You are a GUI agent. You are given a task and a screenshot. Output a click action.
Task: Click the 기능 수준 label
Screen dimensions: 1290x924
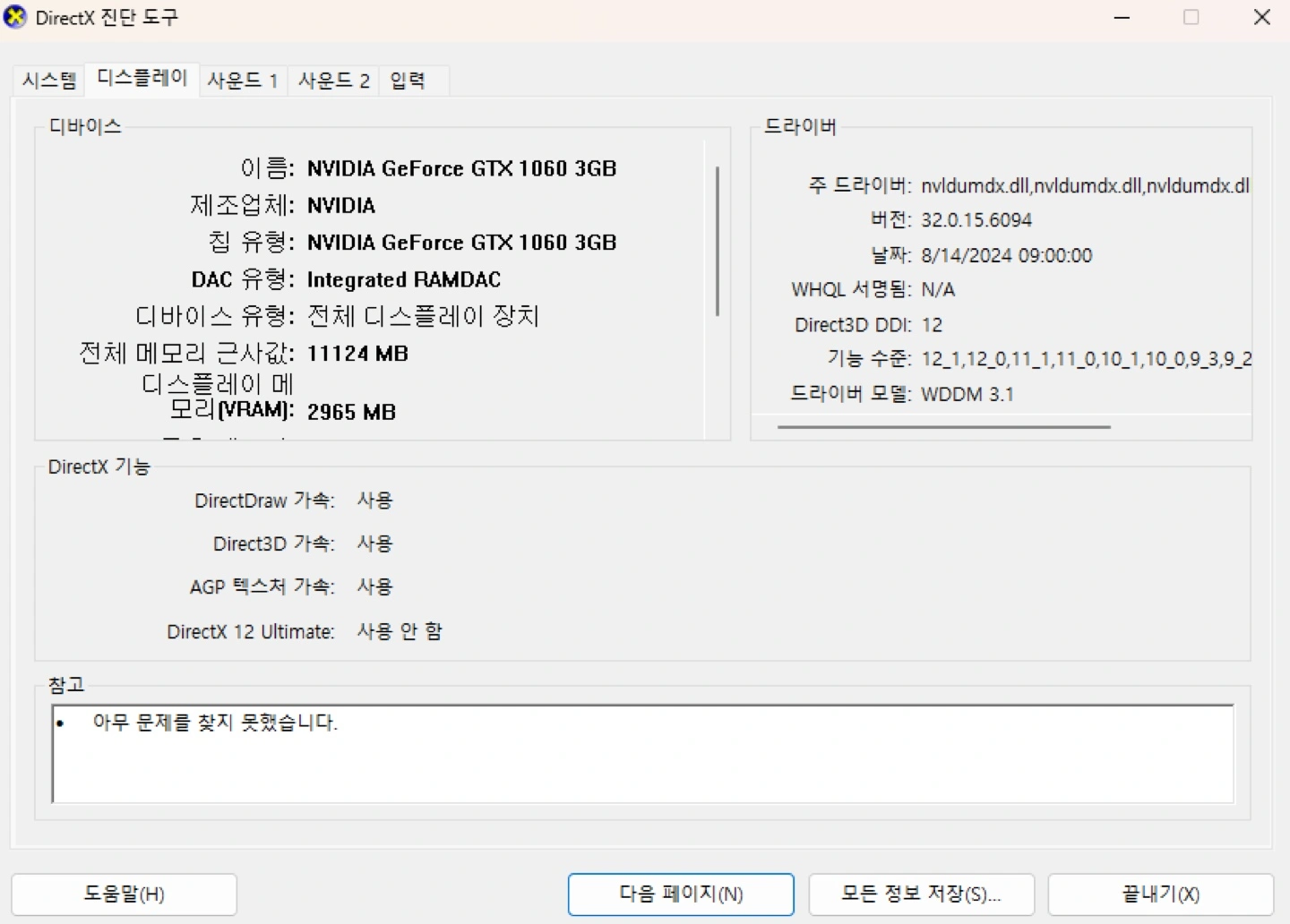pos(869,359)
